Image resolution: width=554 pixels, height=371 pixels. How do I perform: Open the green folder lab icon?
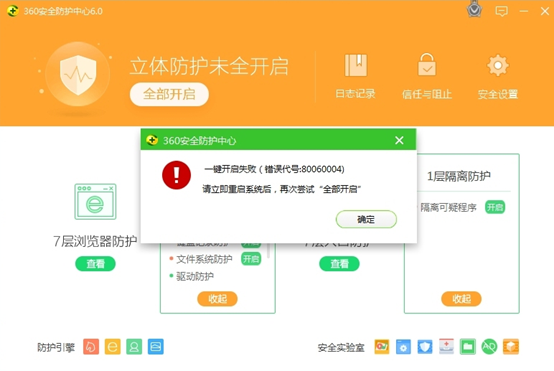coord(468,347)
